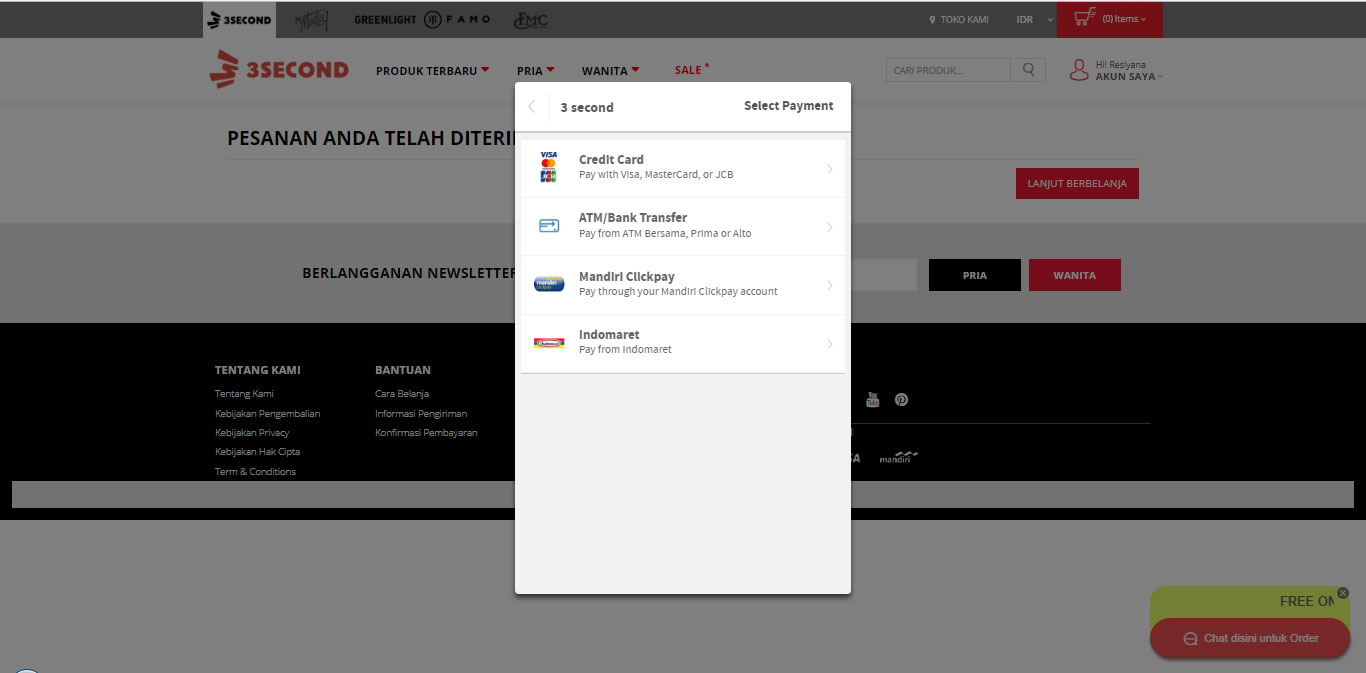Open the Pinterest social link
1366x673 pixels.
coord(901,400)
